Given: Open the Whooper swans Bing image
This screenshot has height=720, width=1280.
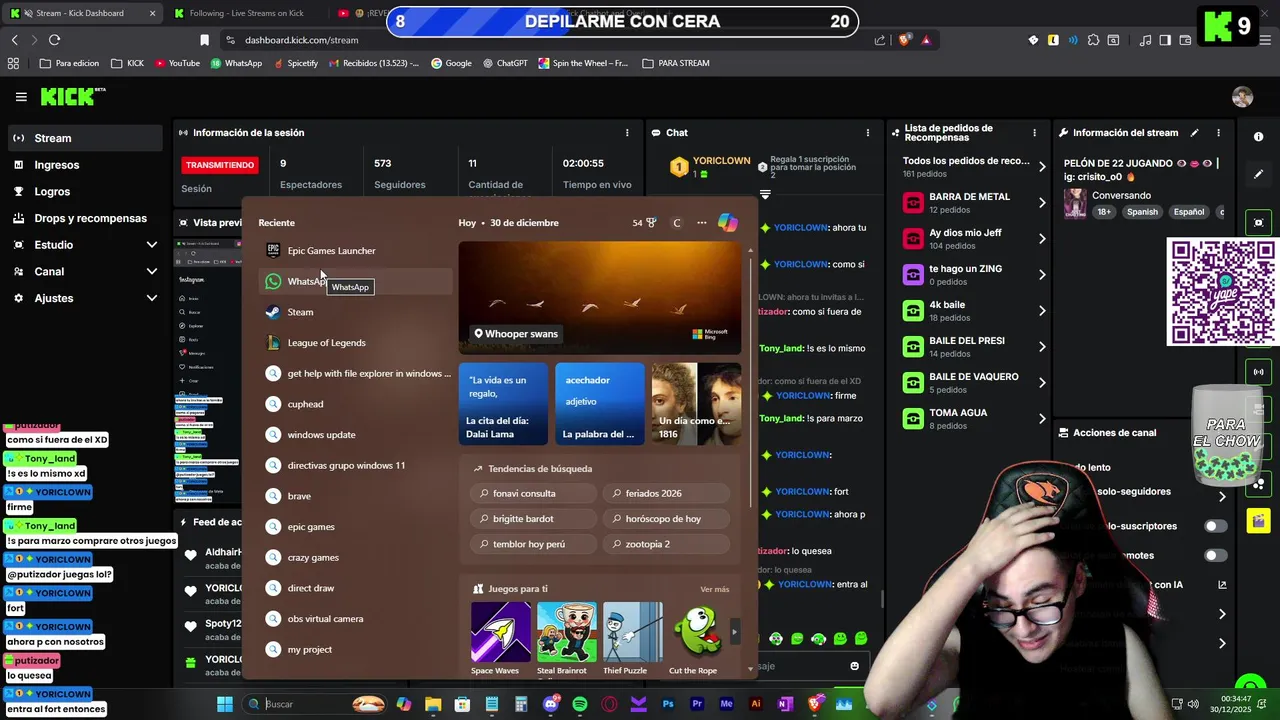Looking at the screenshot, I should click(x=600, y=298).
